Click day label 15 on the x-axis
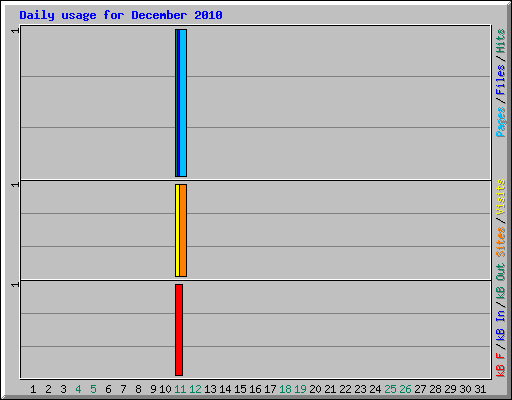The width and height of the screenshot is (512, 400). tap(240, 389)
